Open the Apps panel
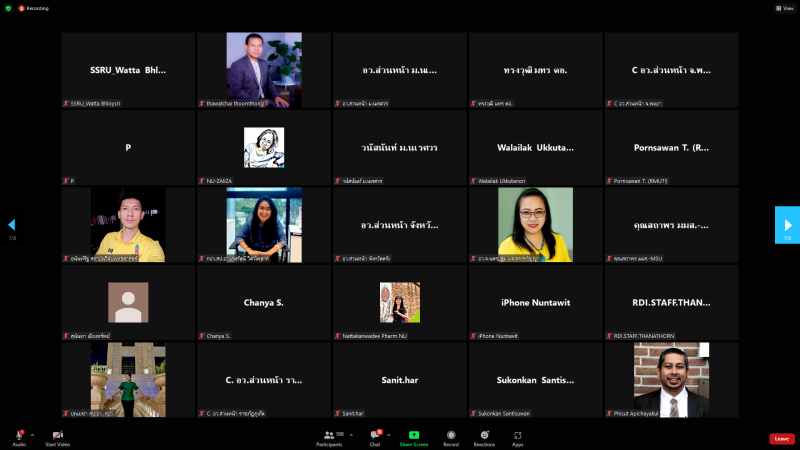Image resolution: width=800 pixels, height=450 pixels. [518, 437]
